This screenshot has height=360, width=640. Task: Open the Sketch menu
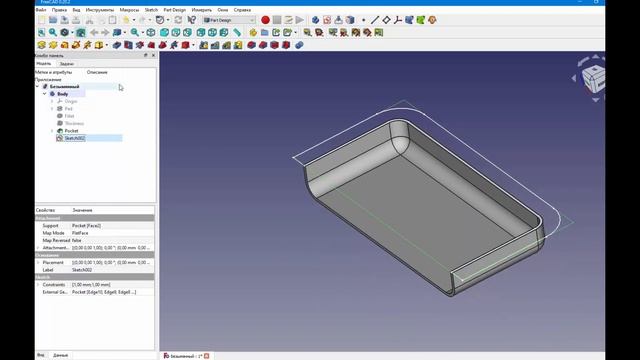151,9
